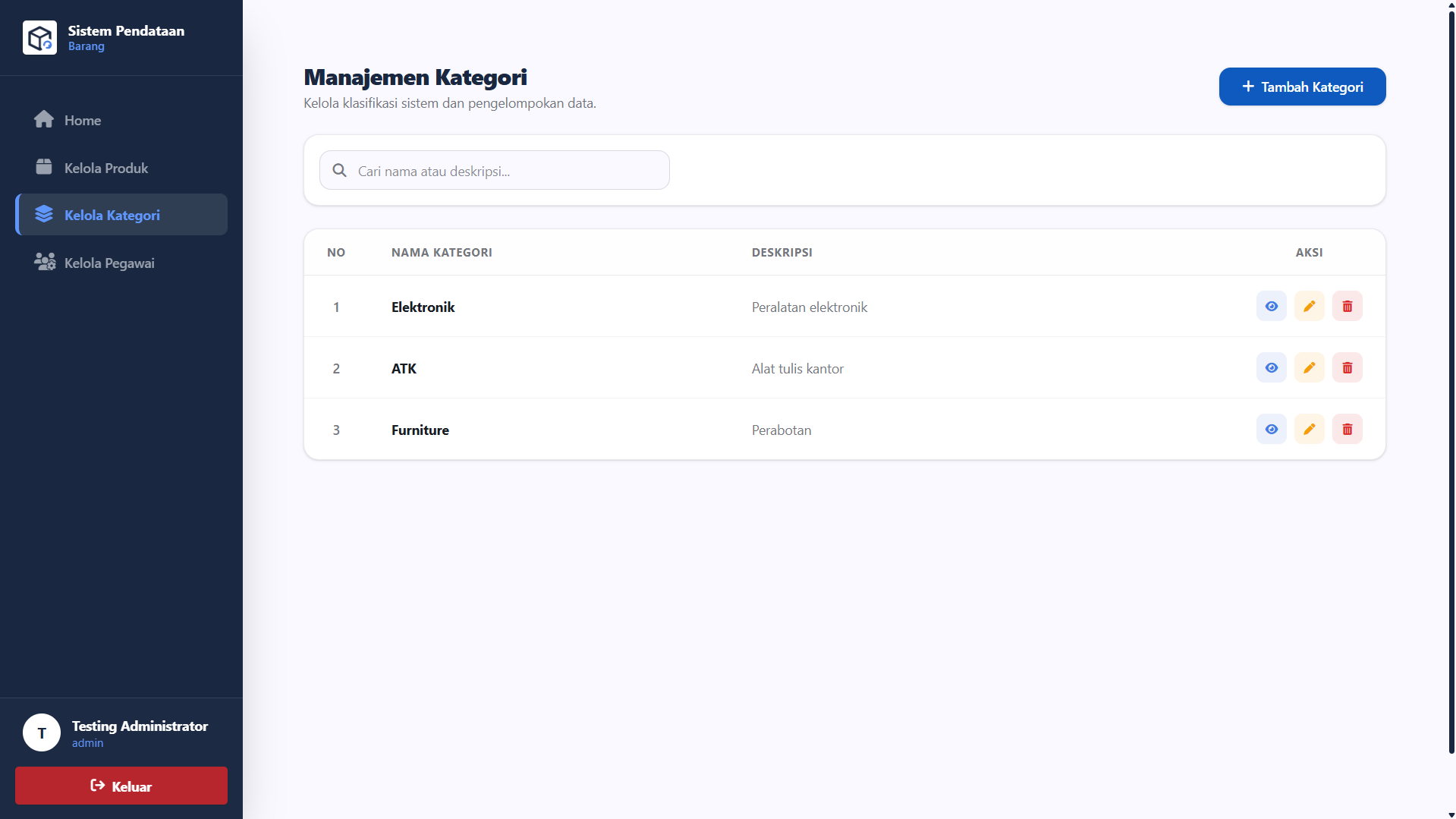Click the Sistem Pendataan box logo
The image size is (1456, 819).
coord(39,37)
